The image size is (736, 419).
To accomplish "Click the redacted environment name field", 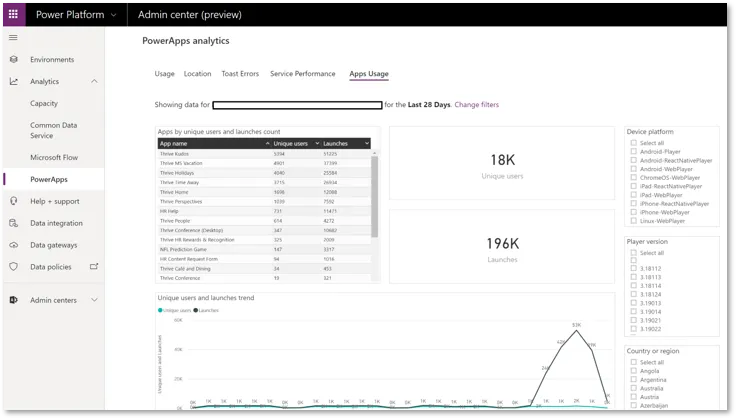I will coord(298,105).
